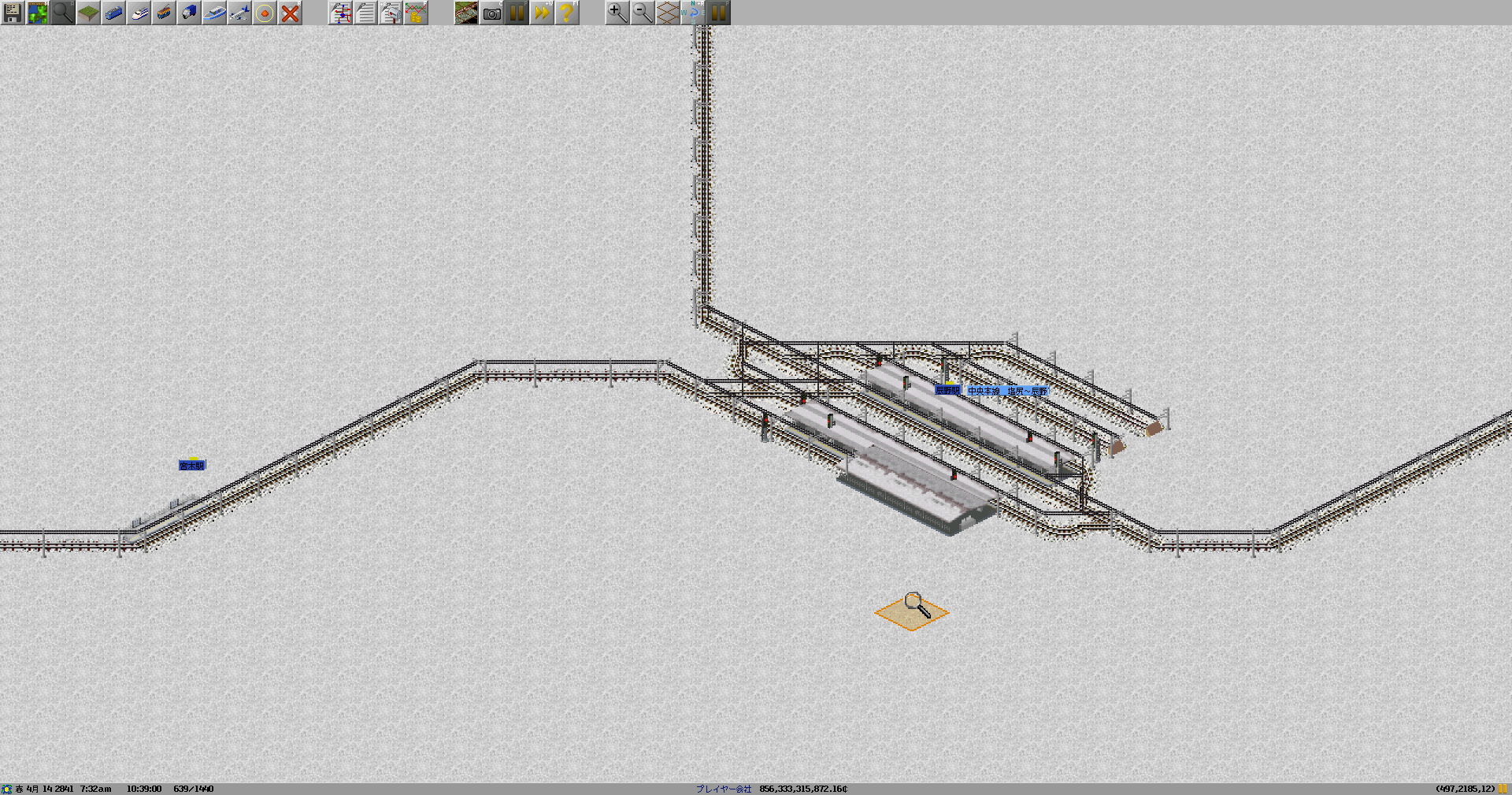This screenshot has width=1512, height=795.
Task: Take a screenshot with camera icon
Action: click(491, 13)
